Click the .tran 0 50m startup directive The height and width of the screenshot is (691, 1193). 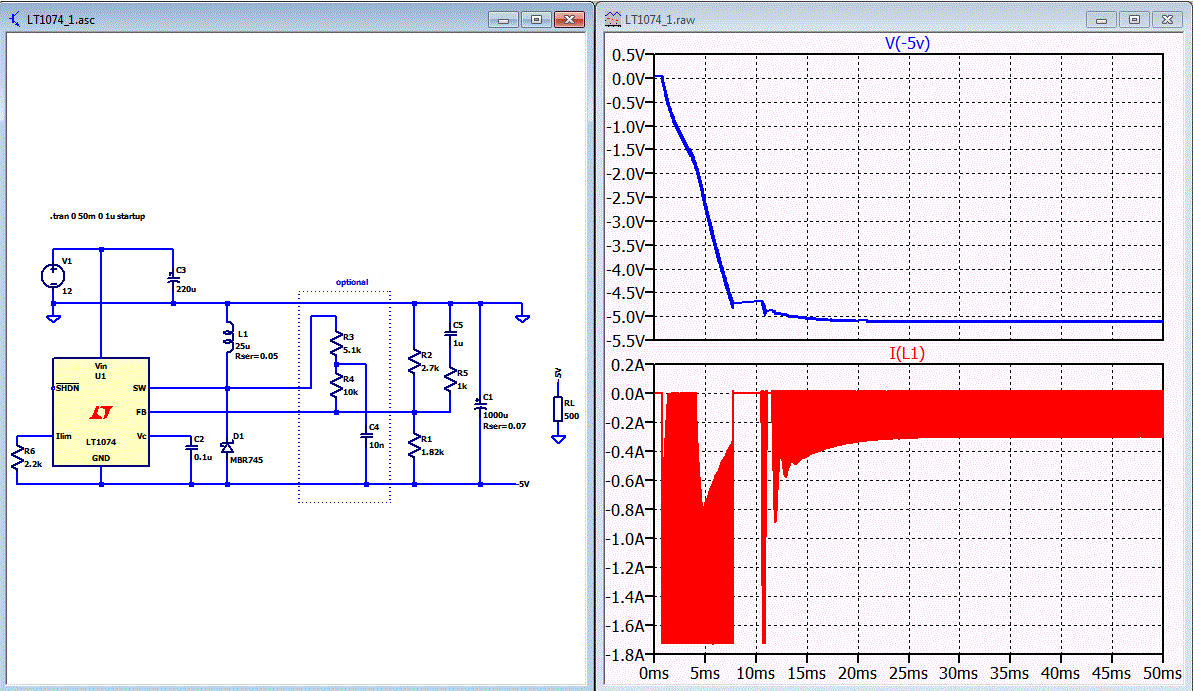97,216
